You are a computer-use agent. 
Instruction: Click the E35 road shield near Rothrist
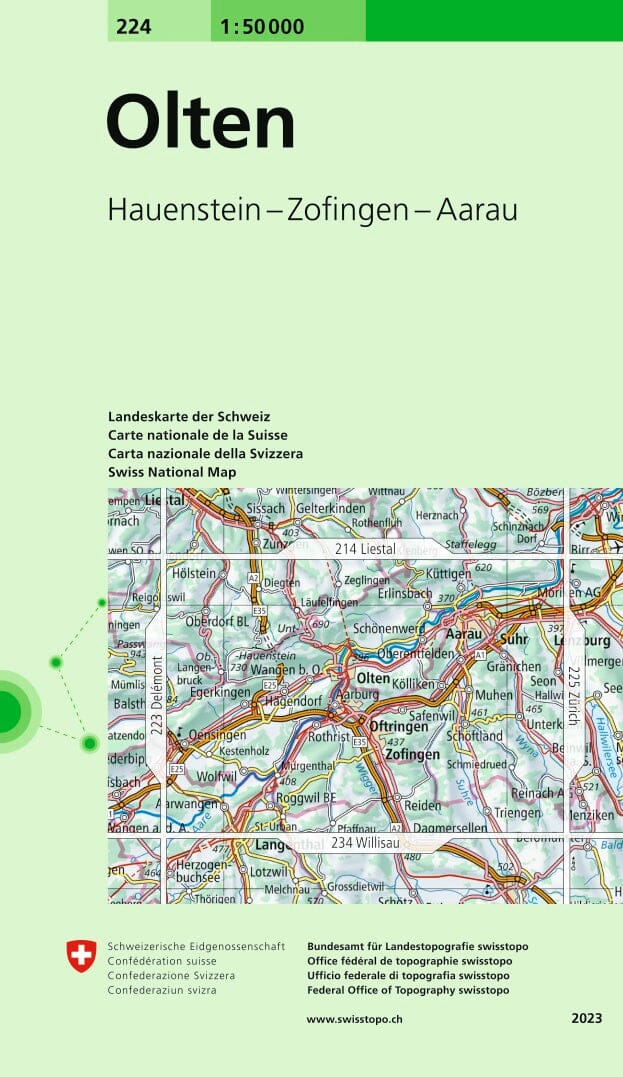click(359, 741)
